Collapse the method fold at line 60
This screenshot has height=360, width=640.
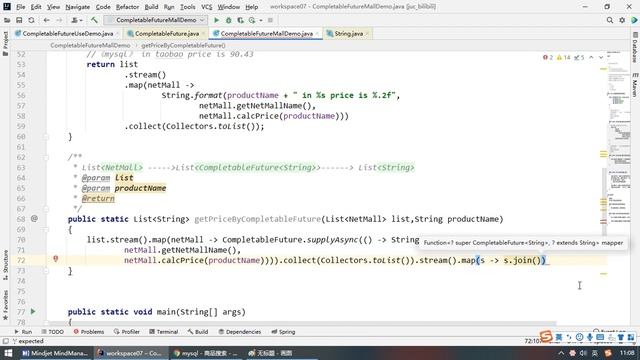click(x=46, y=137)
